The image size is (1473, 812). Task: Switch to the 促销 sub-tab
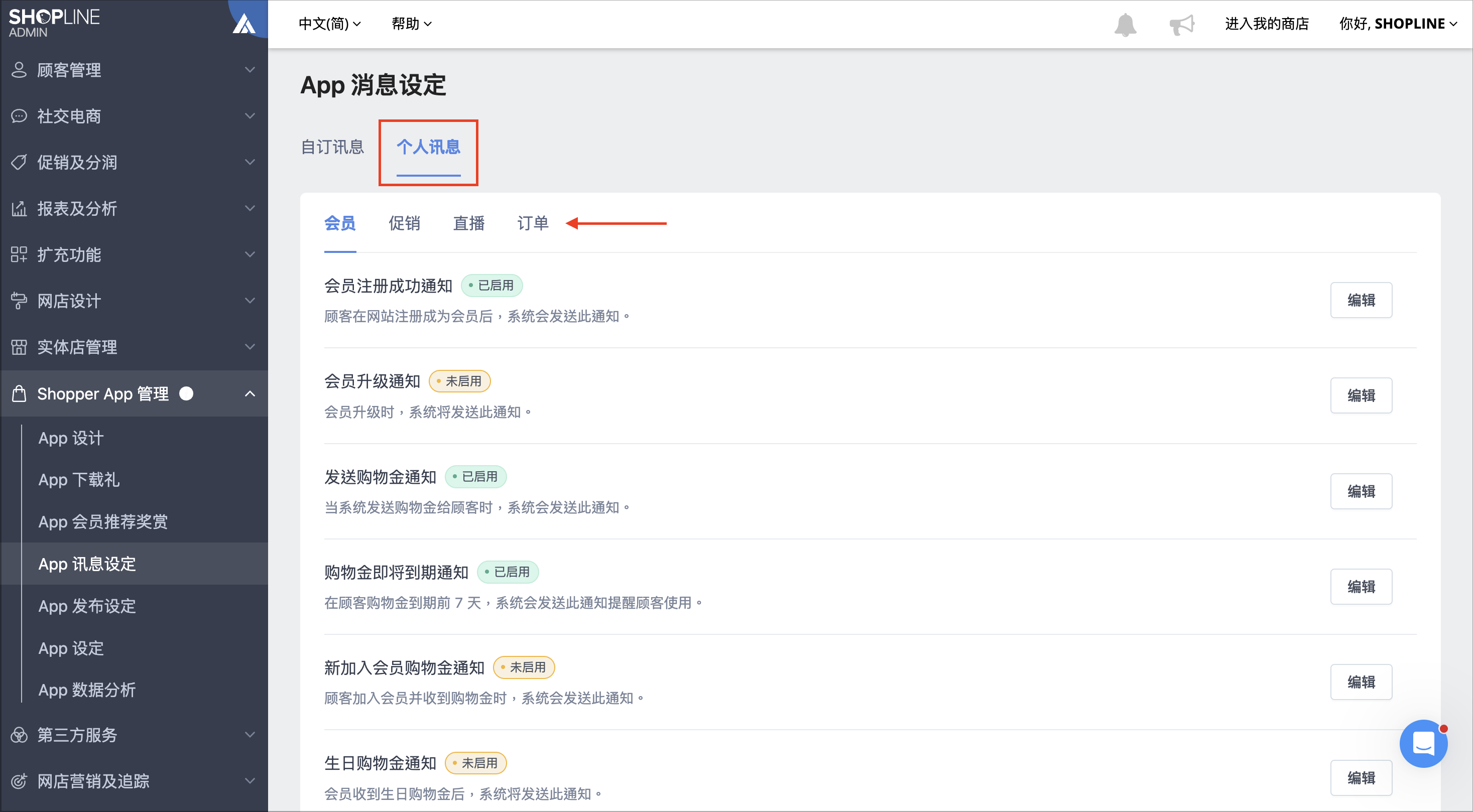click(x=404, y=223)
